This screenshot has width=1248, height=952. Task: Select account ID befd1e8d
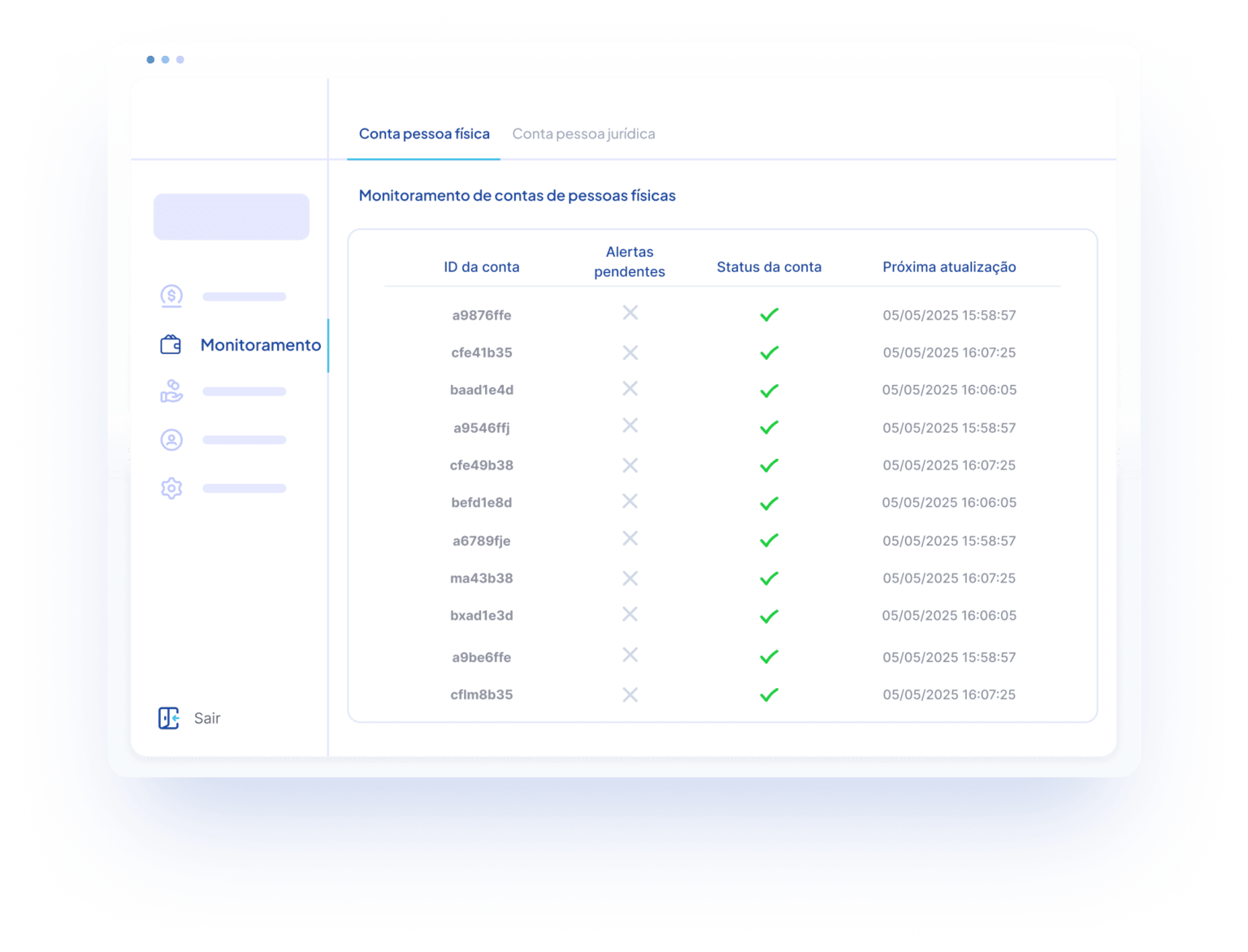pos(482,503)
